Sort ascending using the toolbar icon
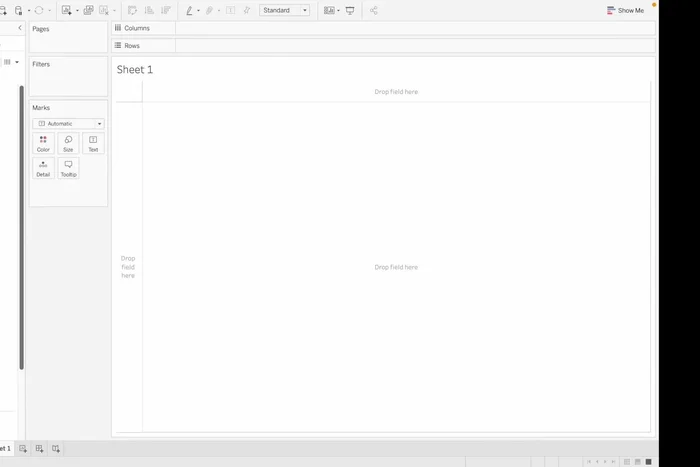The height and width of the screenshot is (467, 700). coord(149,10)
